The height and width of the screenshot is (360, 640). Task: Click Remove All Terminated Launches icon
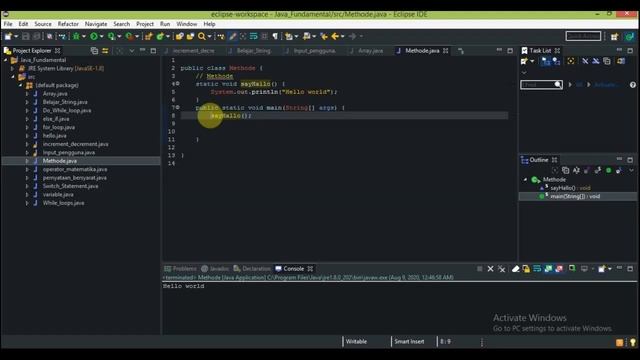pos(502,269)
